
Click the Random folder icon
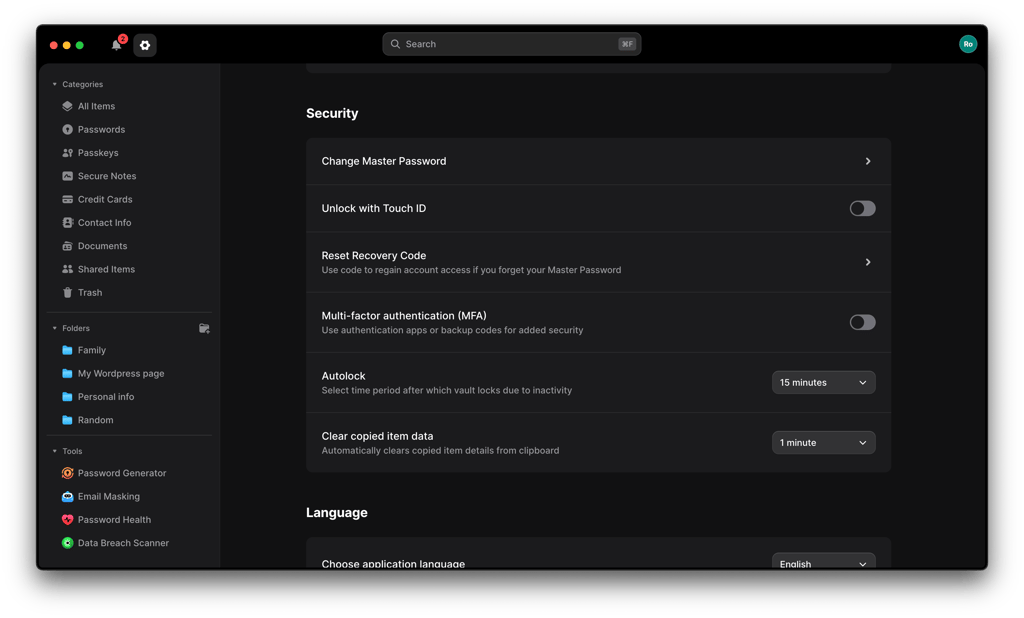pos(67,420)
